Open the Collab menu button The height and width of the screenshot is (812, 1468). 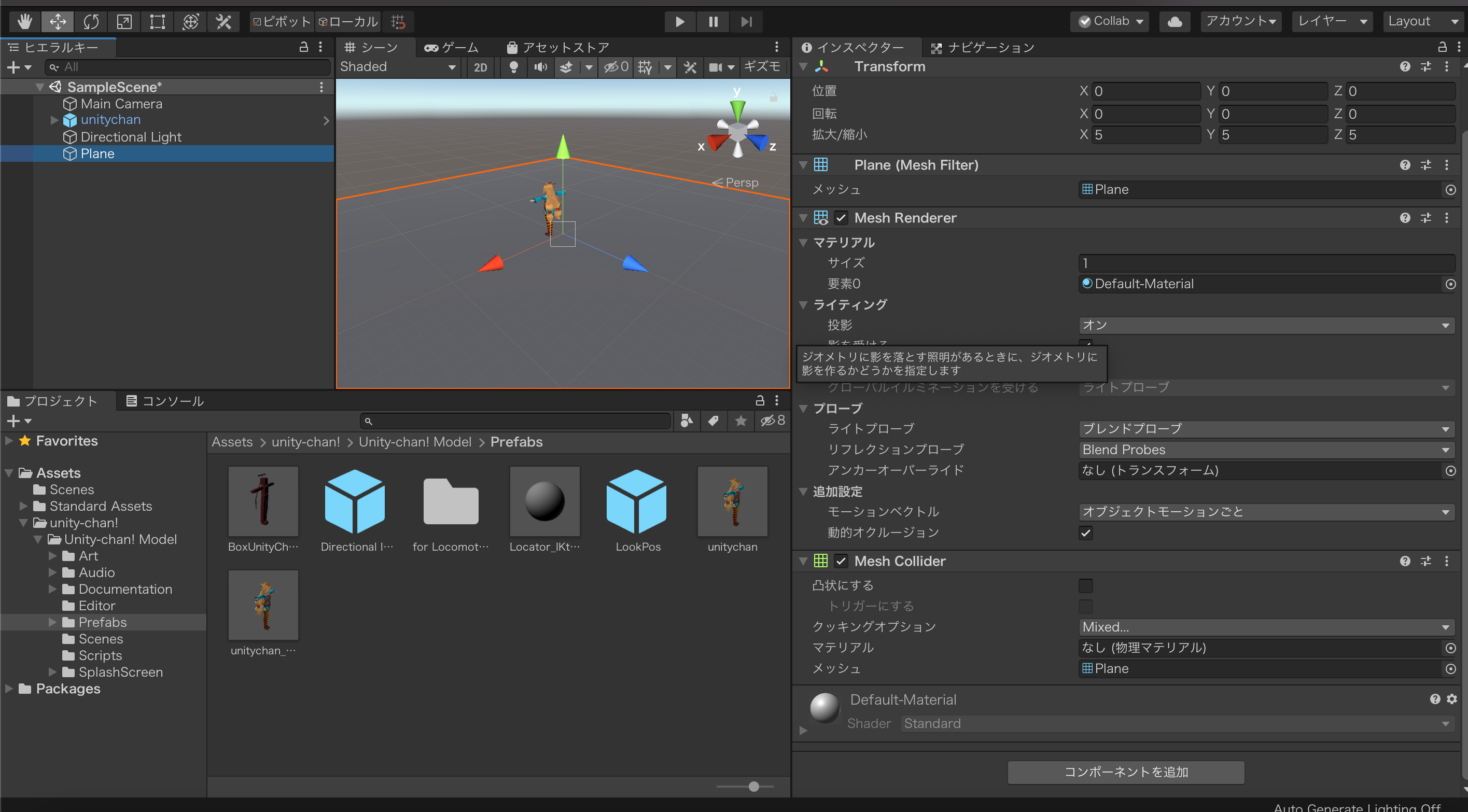(x=1111, y=22)
